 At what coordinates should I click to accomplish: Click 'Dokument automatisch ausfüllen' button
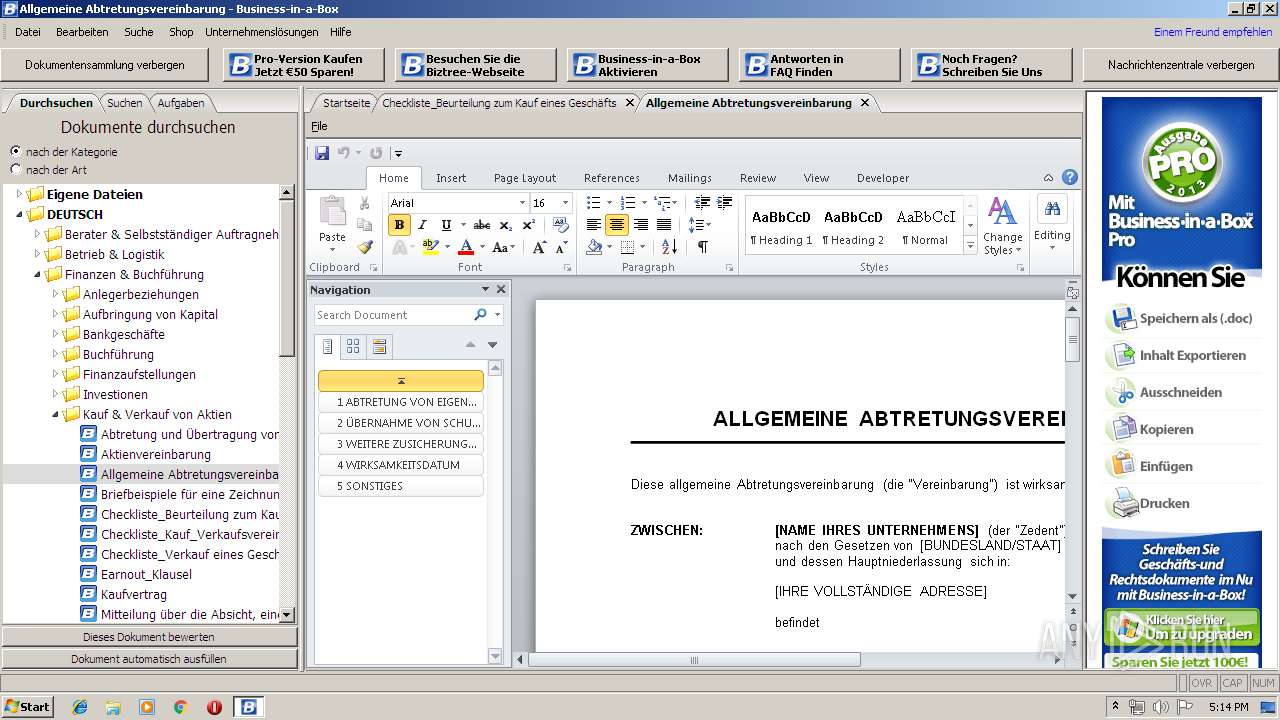tap(149, 659)
